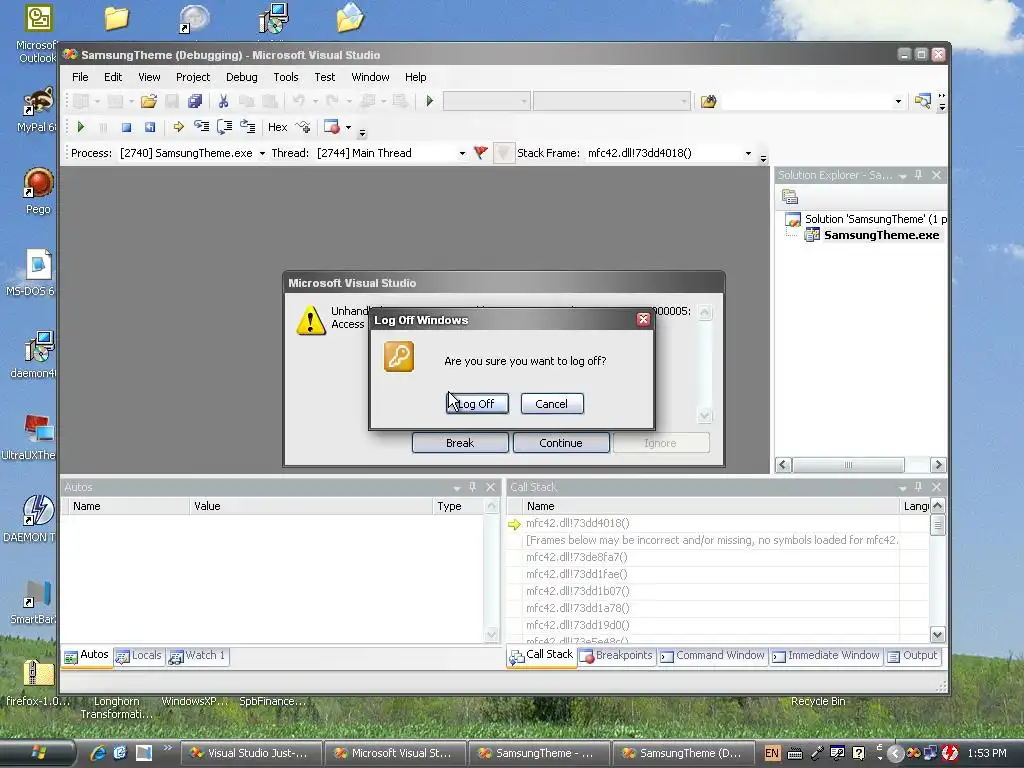Toggle auto-hide pin on Solution Explorer
This screenshot has height=768, width=1024.
[919, 175]
